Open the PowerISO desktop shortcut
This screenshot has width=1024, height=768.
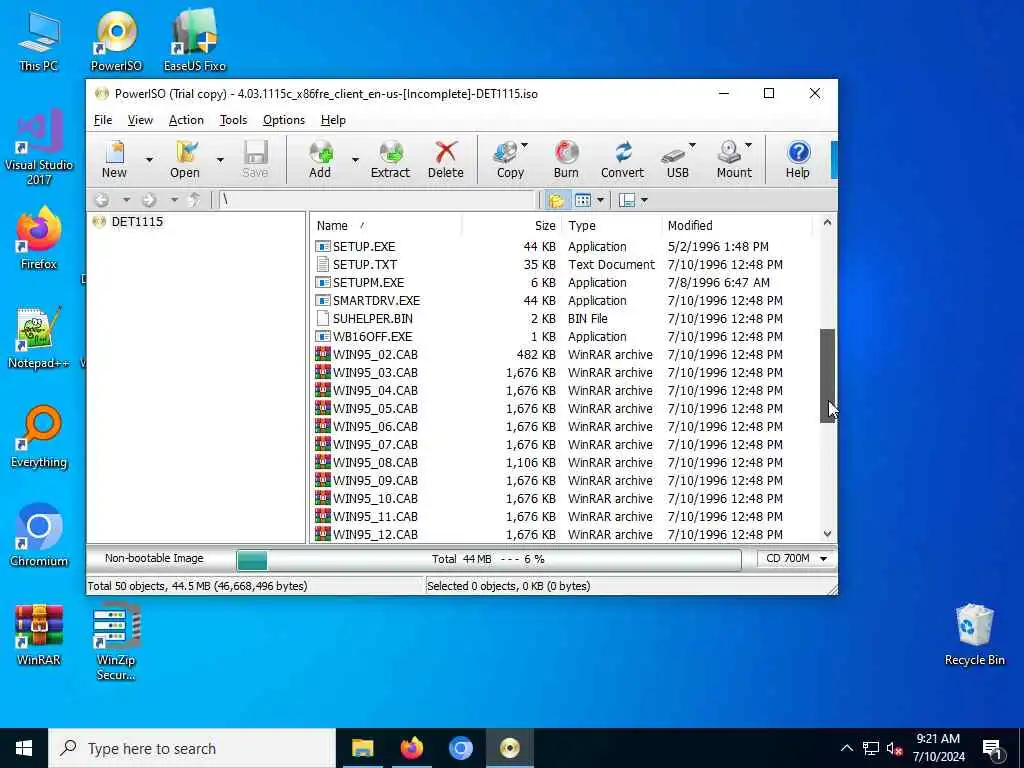[116, 40]
